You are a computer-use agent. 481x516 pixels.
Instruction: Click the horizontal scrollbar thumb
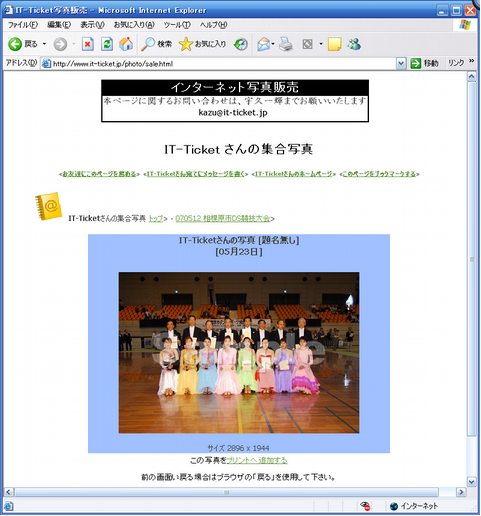pos(226,492)
